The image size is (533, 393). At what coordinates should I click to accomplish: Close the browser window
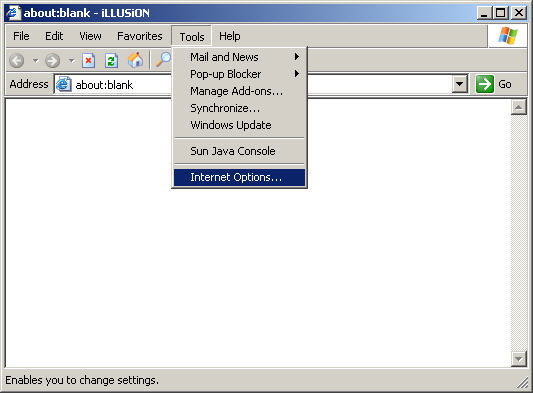point(519,13)
